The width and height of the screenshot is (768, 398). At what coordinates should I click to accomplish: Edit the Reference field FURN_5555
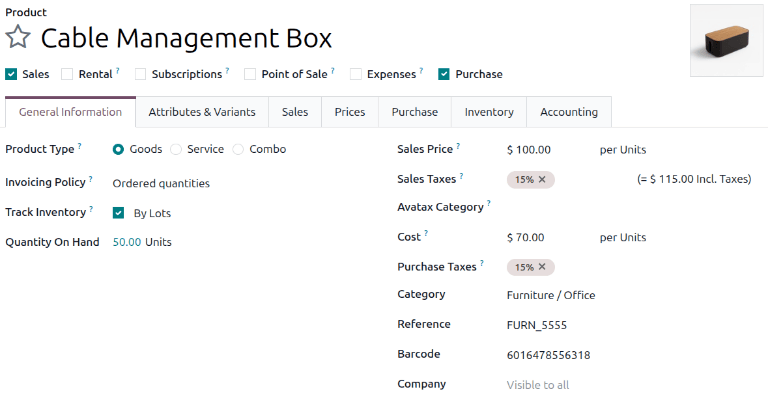click(537, 325)
